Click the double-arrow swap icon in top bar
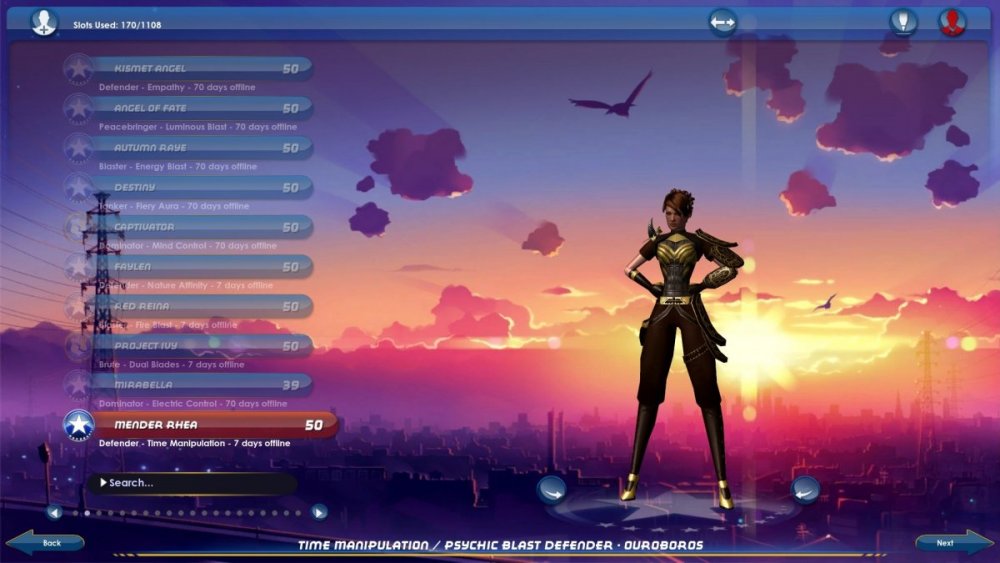This screenshot has height=563, width=1000. click(x=722, y=22)
